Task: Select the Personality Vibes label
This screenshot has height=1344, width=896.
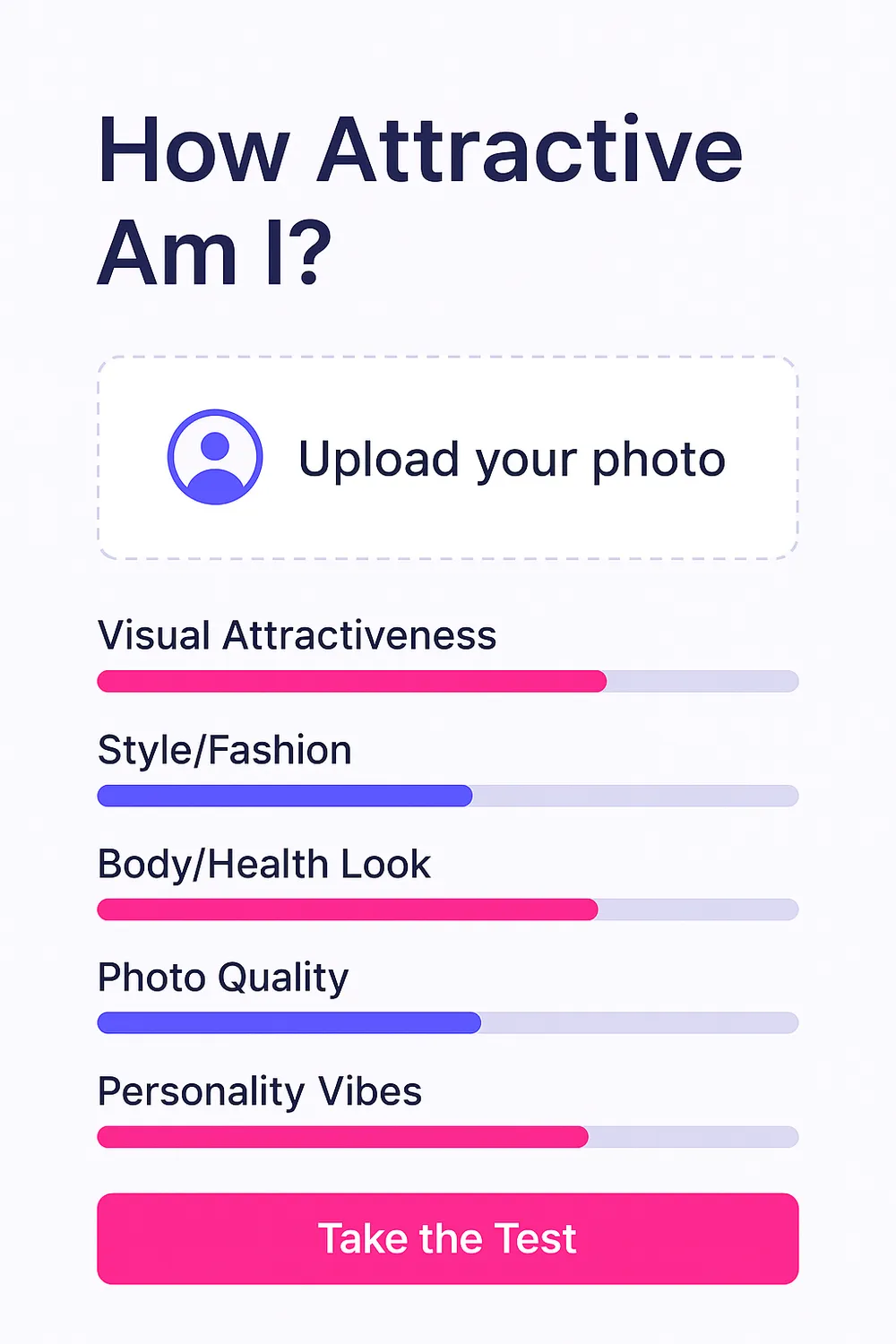Action: tap(259, 1092)
